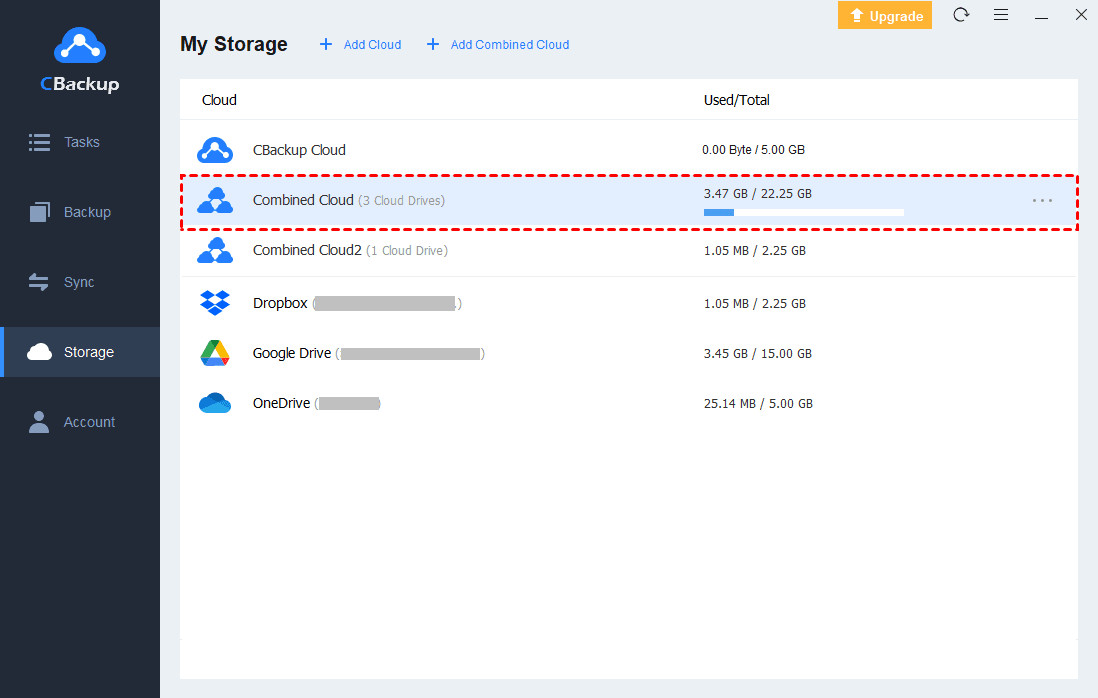Click the Add Cloud link
Screen dimensions: 1098x698
point(372,45)
